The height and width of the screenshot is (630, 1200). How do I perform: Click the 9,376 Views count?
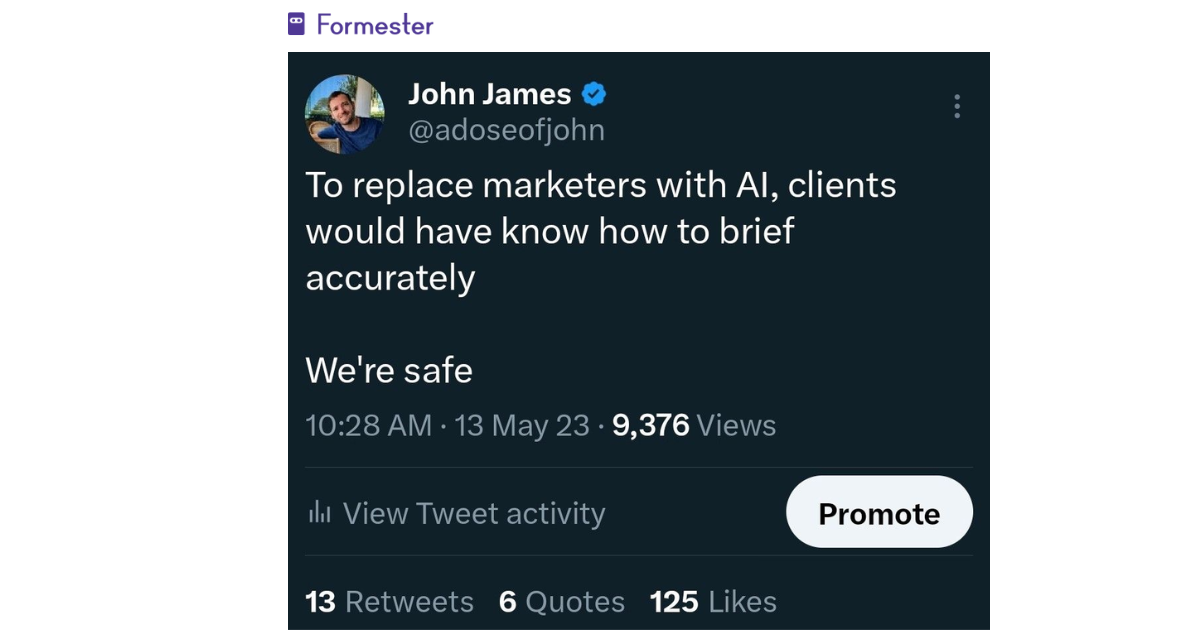point(694,426)
